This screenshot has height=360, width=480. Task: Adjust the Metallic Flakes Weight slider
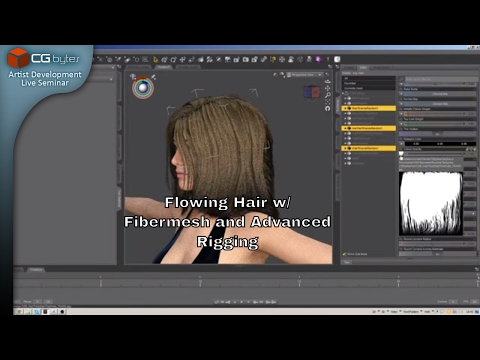(435, 114)
